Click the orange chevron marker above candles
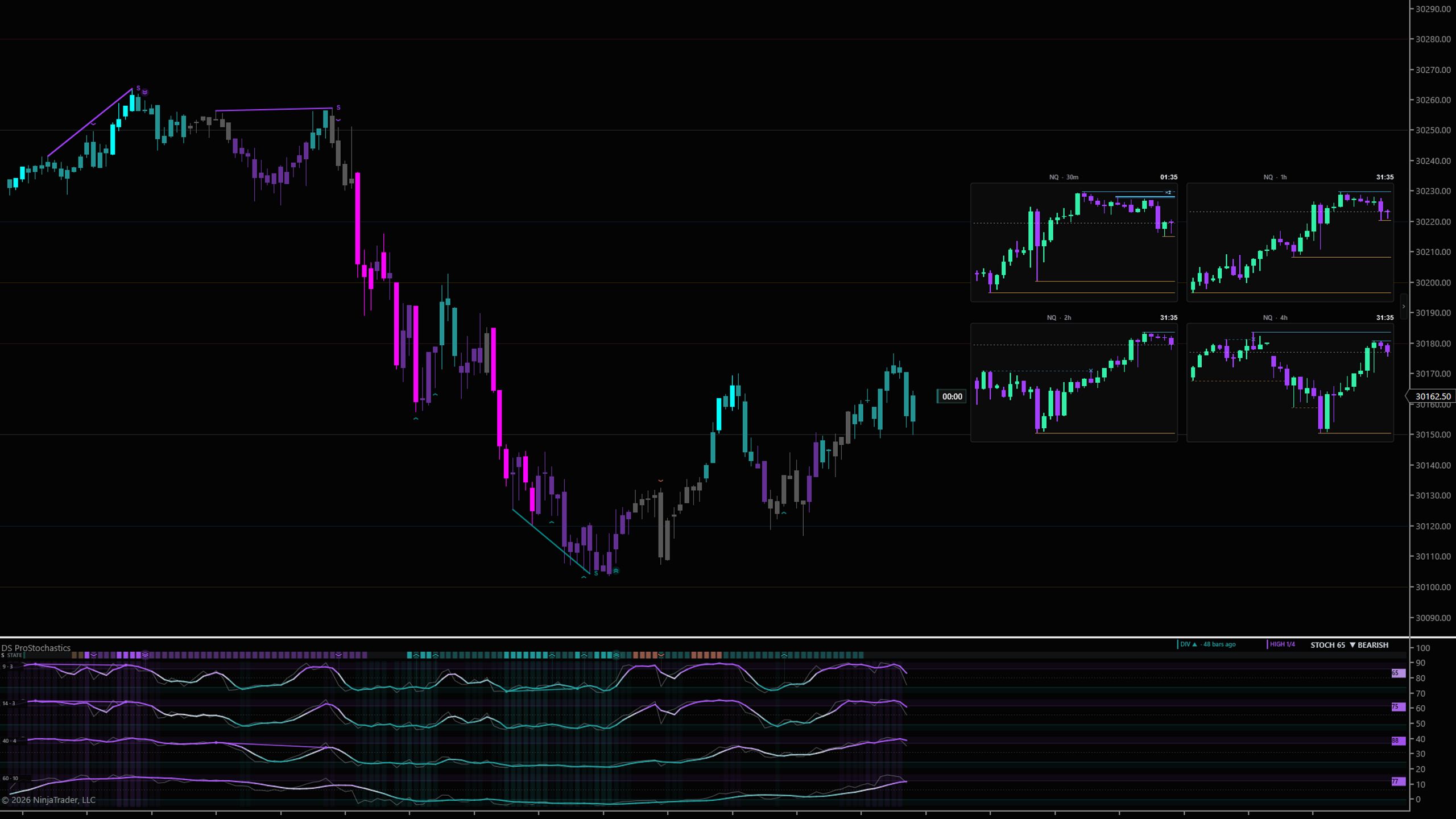Viewport: 1456px width, 819px height. click(660, 481)
